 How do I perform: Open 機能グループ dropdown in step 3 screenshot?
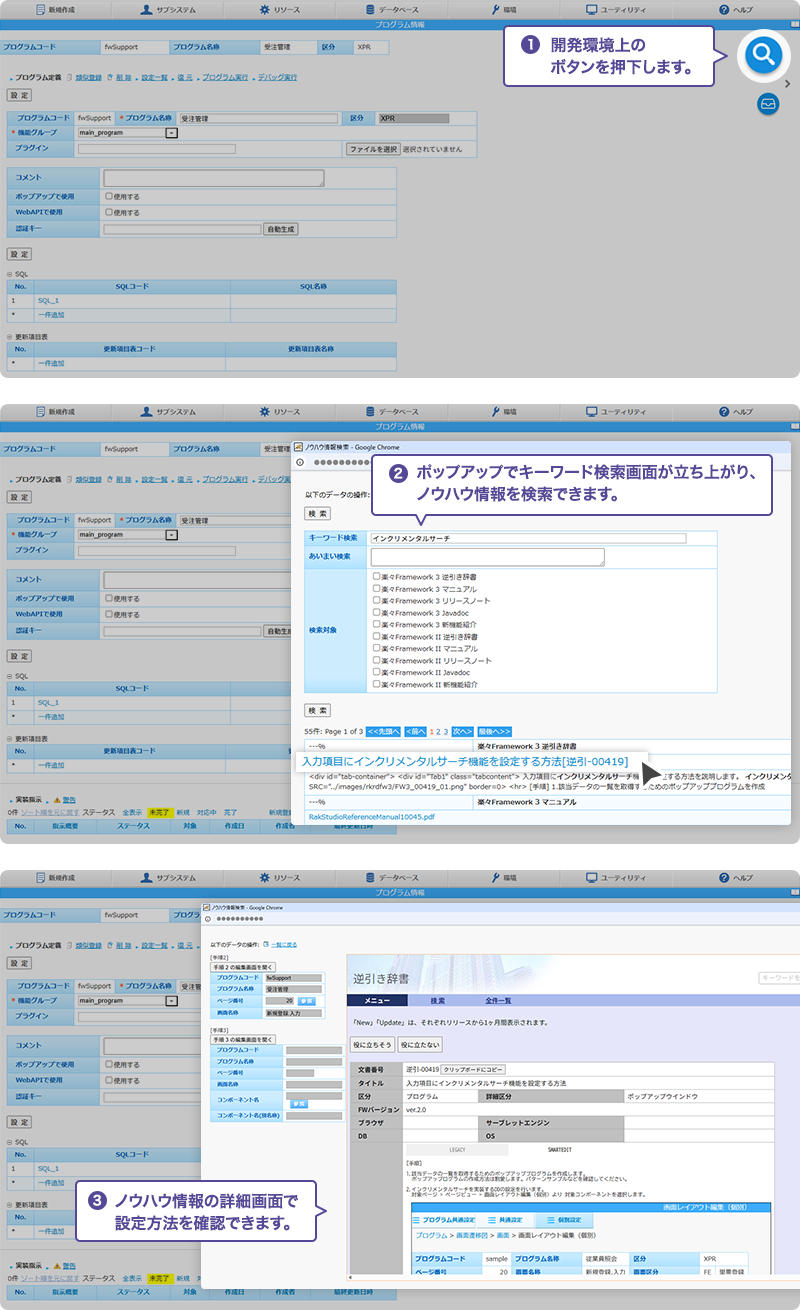click(x=171, y=1000)
